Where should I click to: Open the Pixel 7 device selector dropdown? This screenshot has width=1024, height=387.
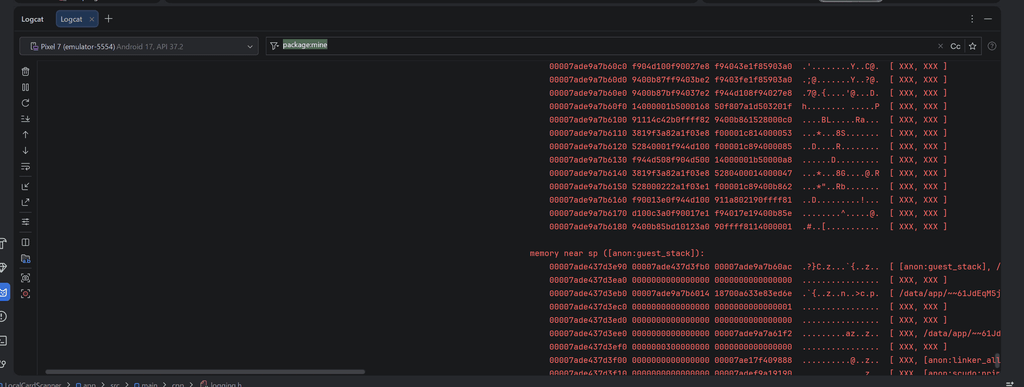point(139,46)
